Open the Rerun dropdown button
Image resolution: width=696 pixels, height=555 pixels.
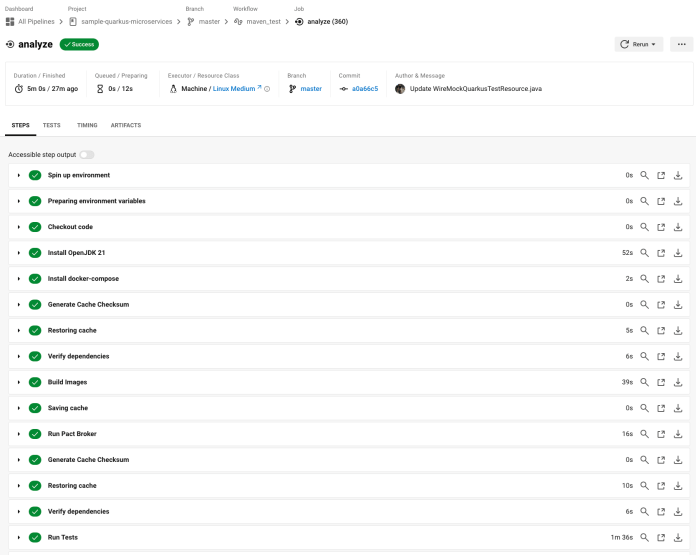point(638,44)
